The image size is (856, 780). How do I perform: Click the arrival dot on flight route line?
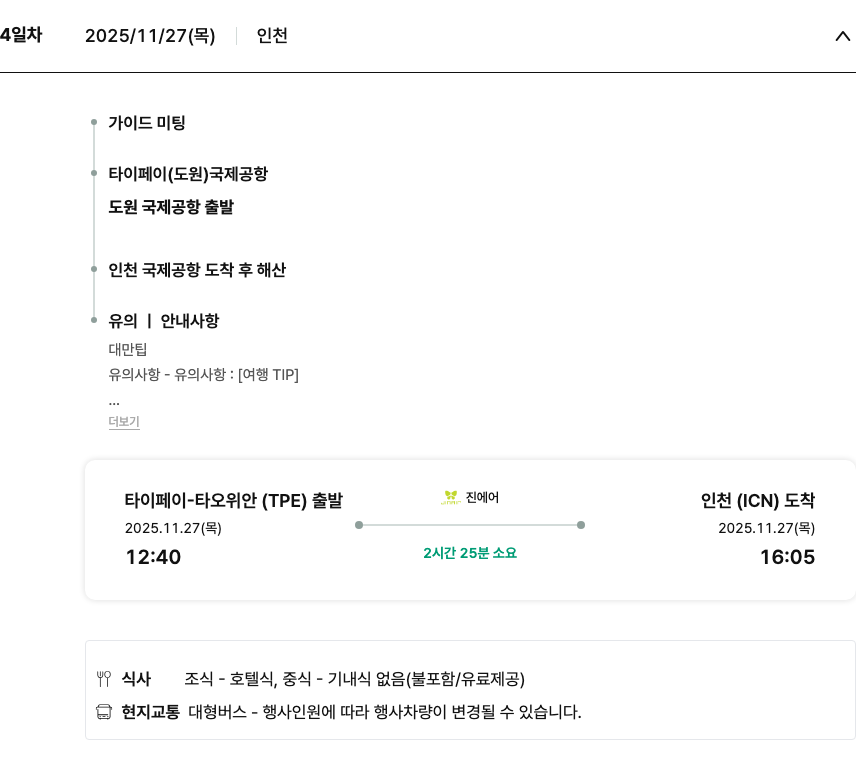[x=581, y=525]
